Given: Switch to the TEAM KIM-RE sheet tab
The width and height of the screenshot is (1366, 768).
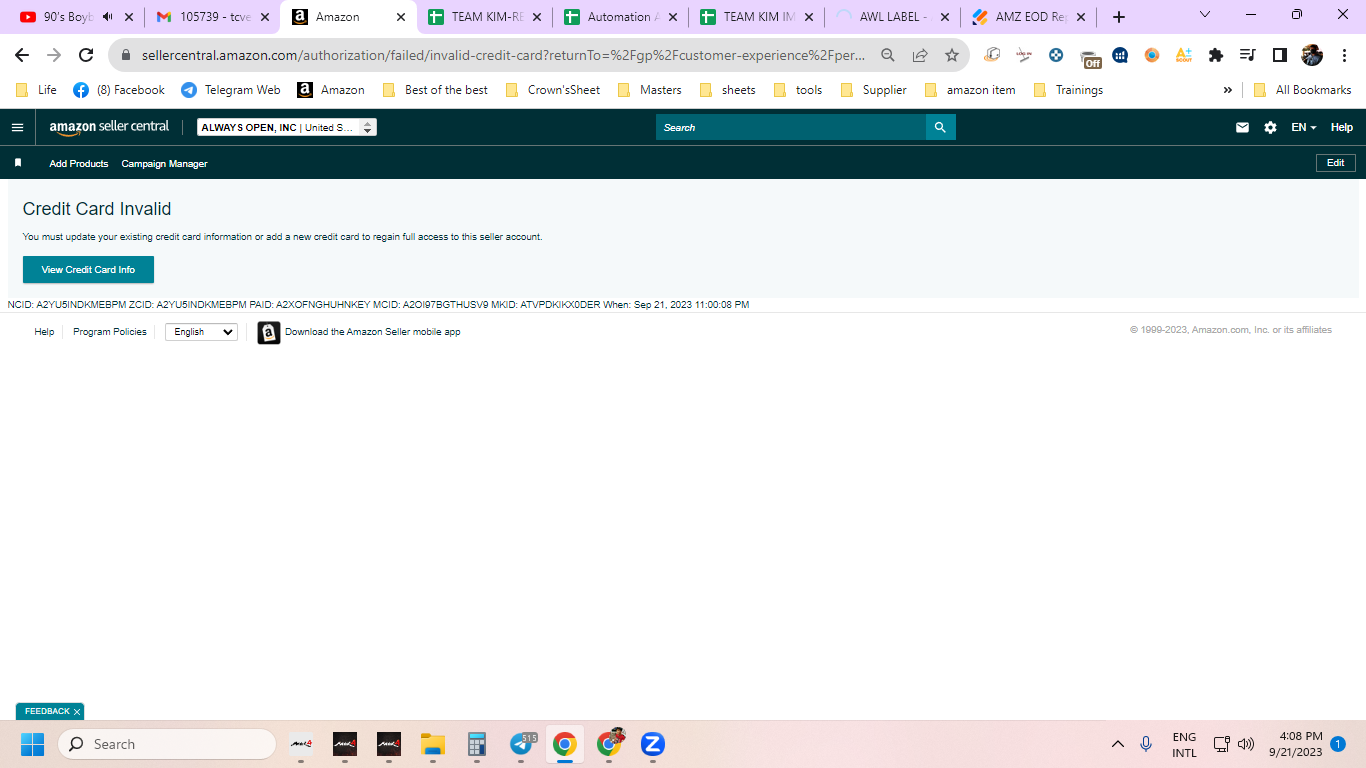Looking at the screenshot, I should tap(484, 17).
